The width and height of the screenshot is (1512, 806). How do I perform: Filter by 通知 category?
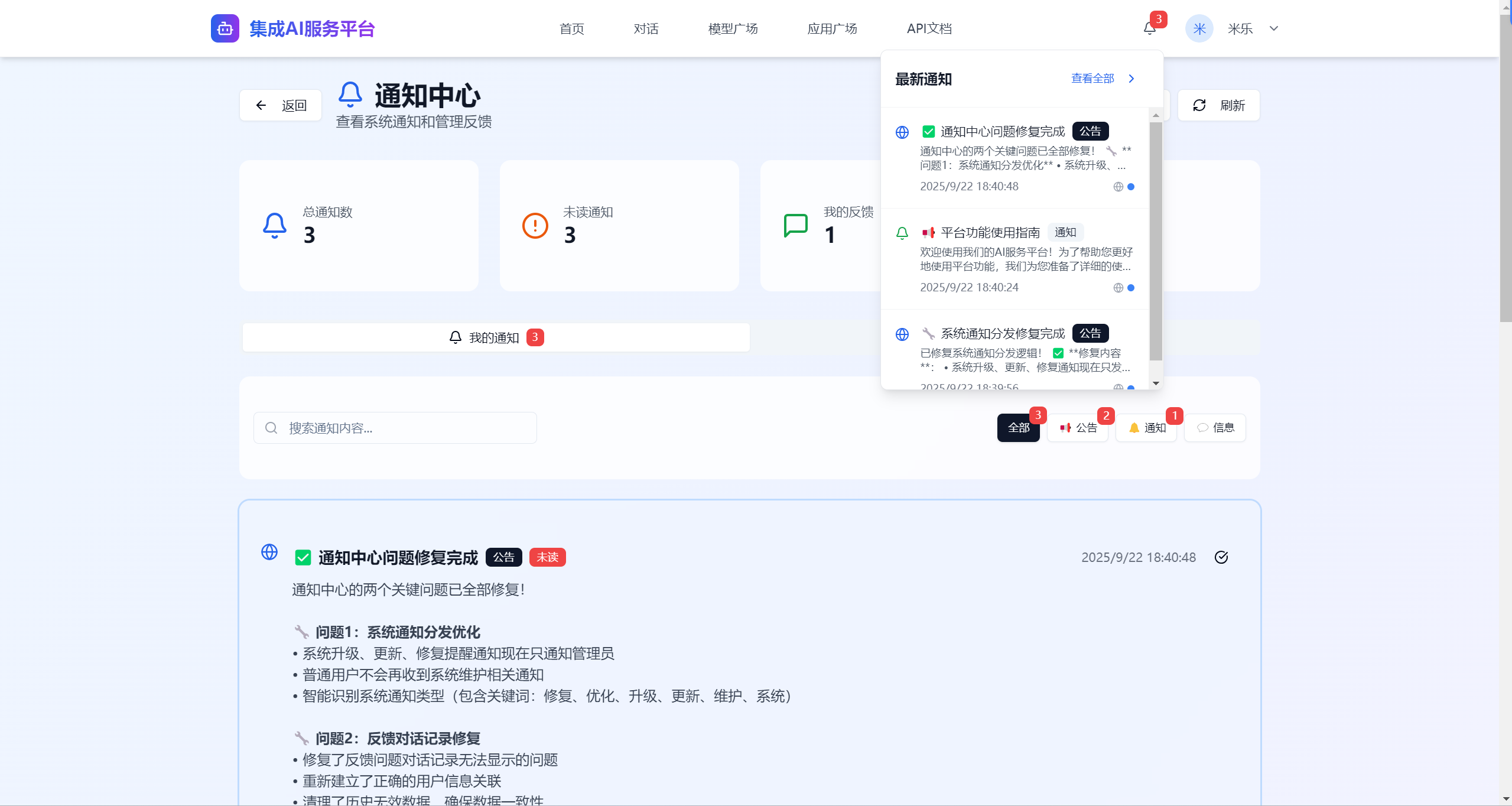(x=1146, y=428)
